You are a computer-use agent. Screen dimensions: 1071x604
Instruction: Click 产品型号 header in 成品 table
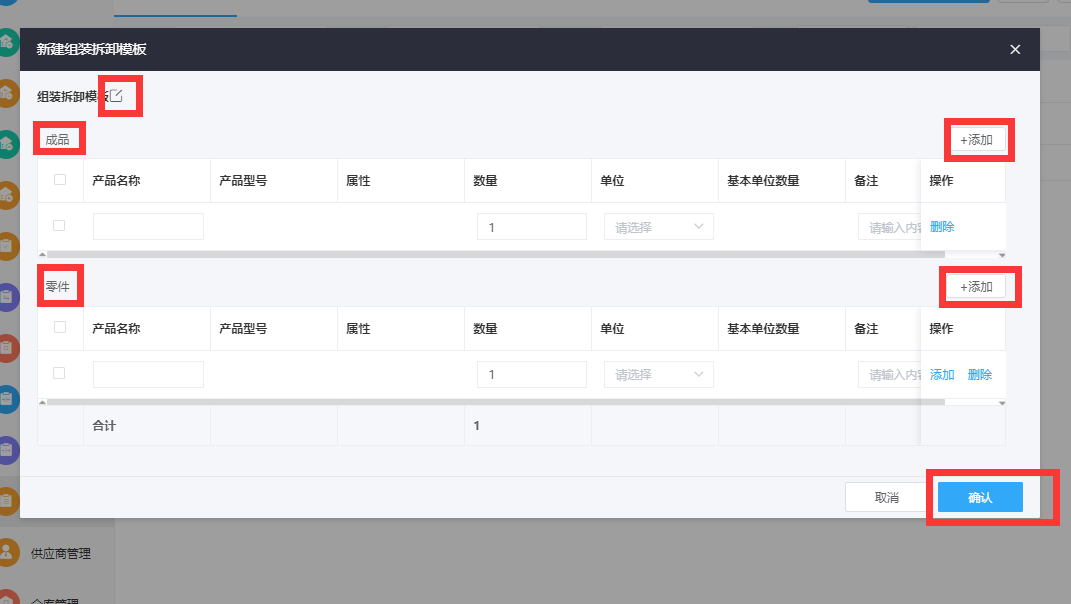pyautogui.click(x=243, y=180)
